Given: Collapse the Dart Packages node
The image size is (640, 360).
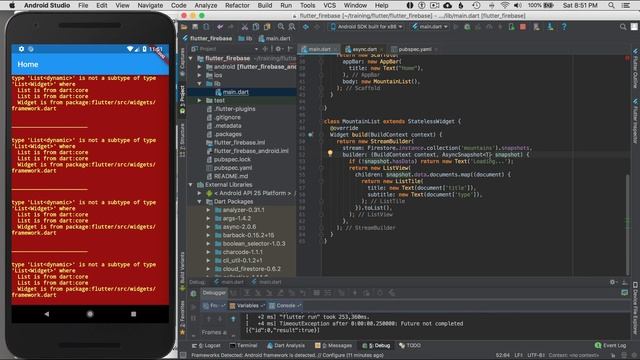Looking at the screenshot, I should click(199, 202).
